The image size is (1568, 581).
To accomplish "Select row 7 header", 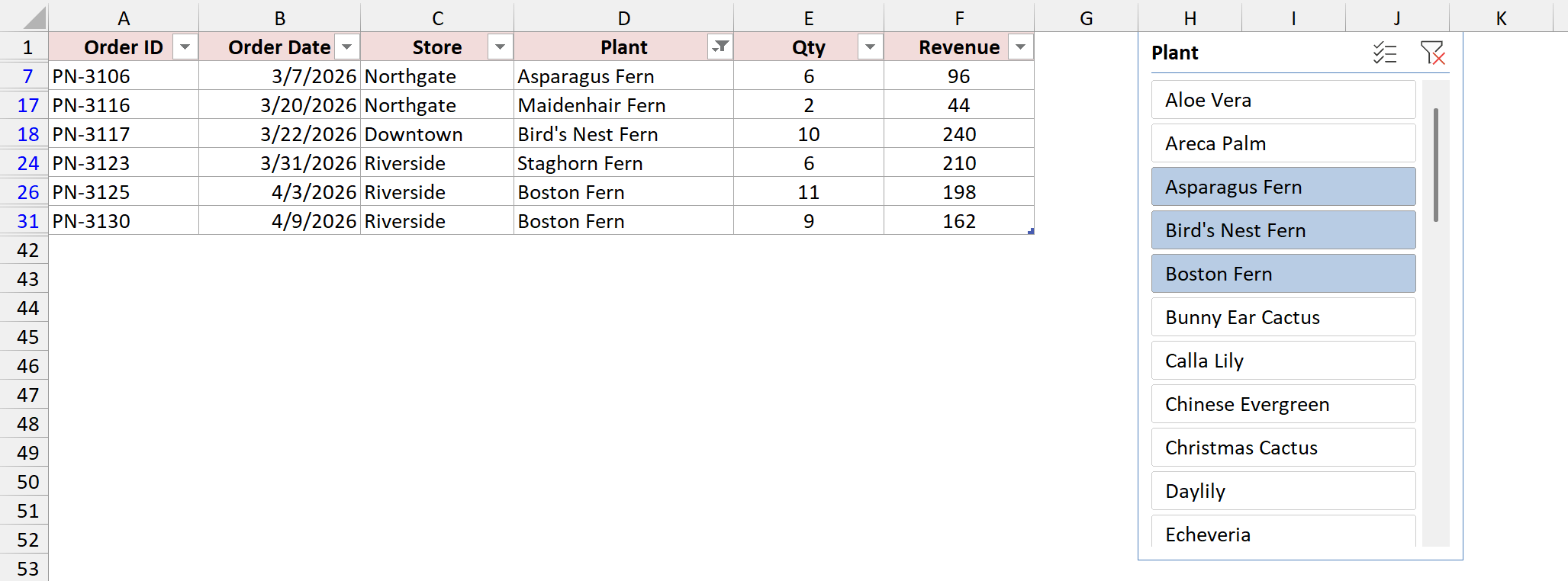I will click(x=24, y=76).
